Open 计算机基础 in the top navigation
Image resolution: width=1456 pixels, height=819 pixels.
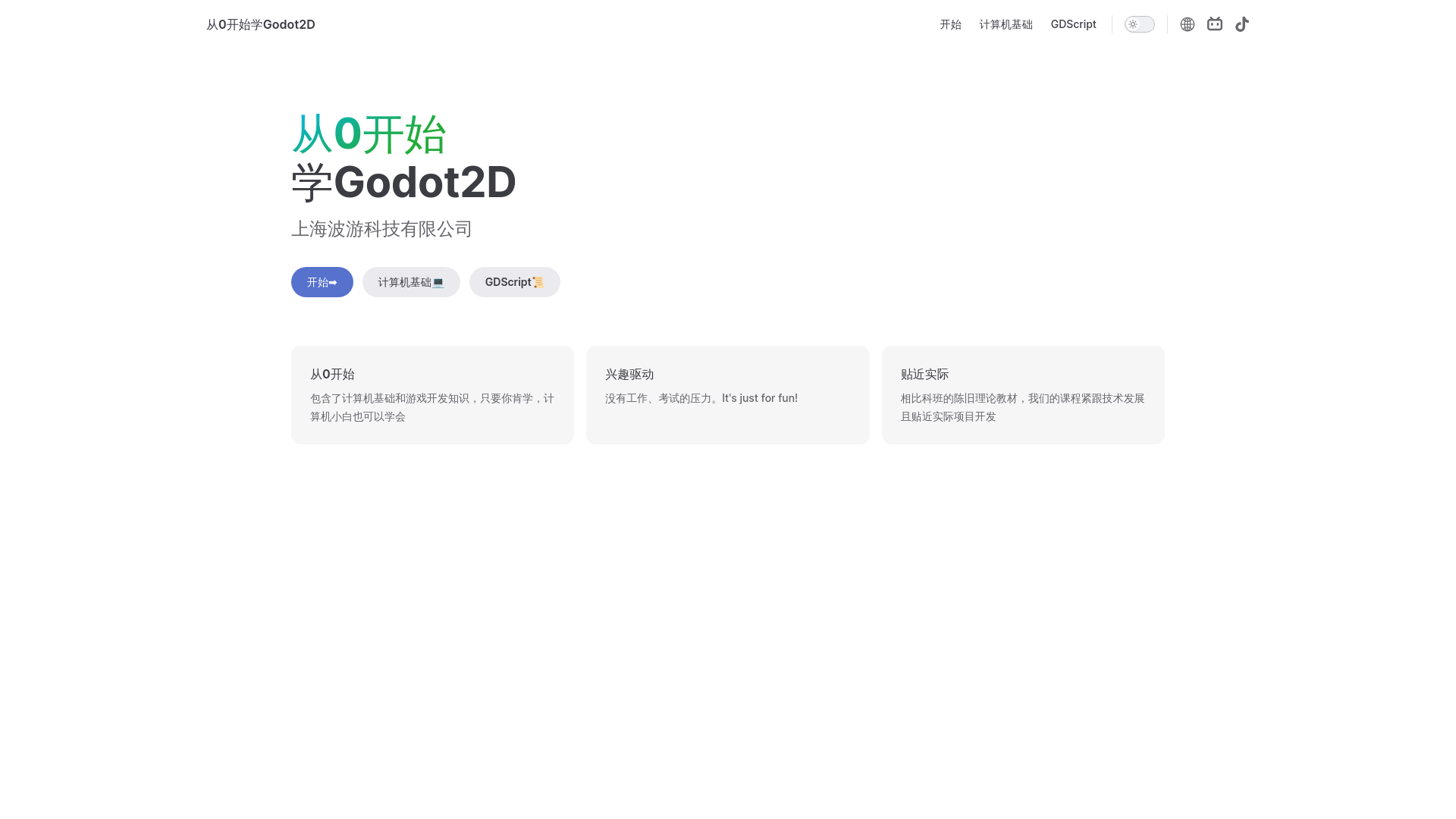pyautogui.click(x=1006, y=24)
